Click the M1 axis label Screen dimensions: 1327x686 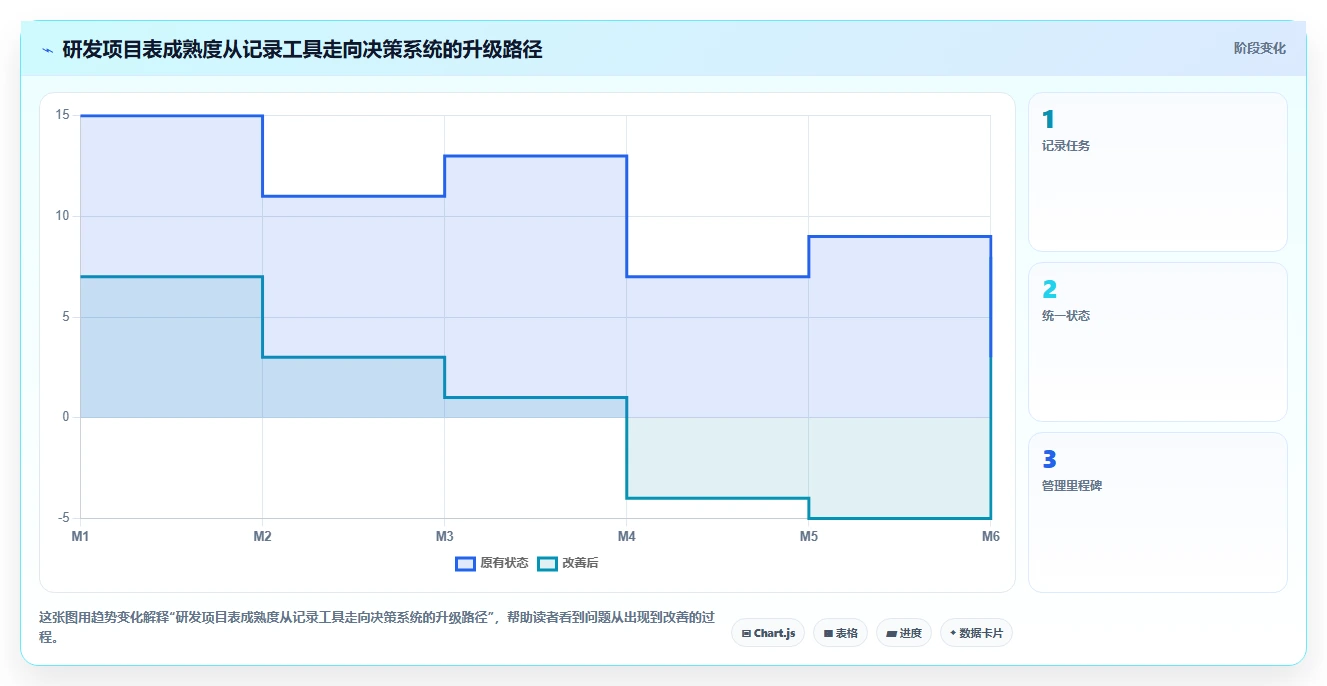[x=80, y=537]
